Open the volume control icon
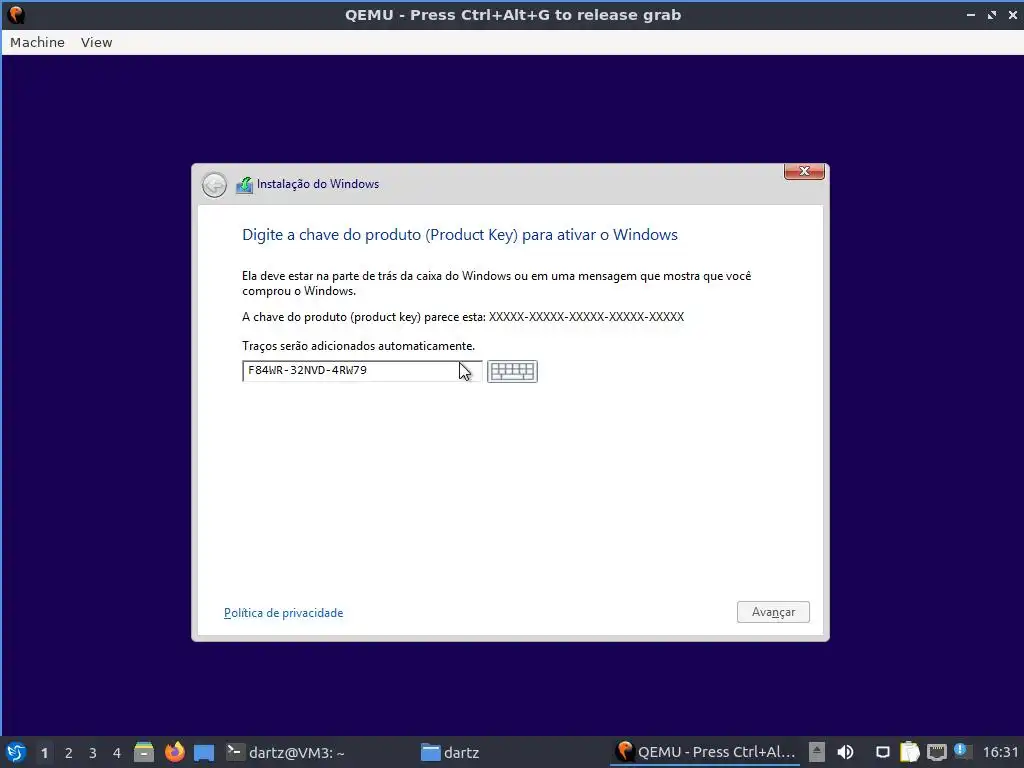 (845, 752)
